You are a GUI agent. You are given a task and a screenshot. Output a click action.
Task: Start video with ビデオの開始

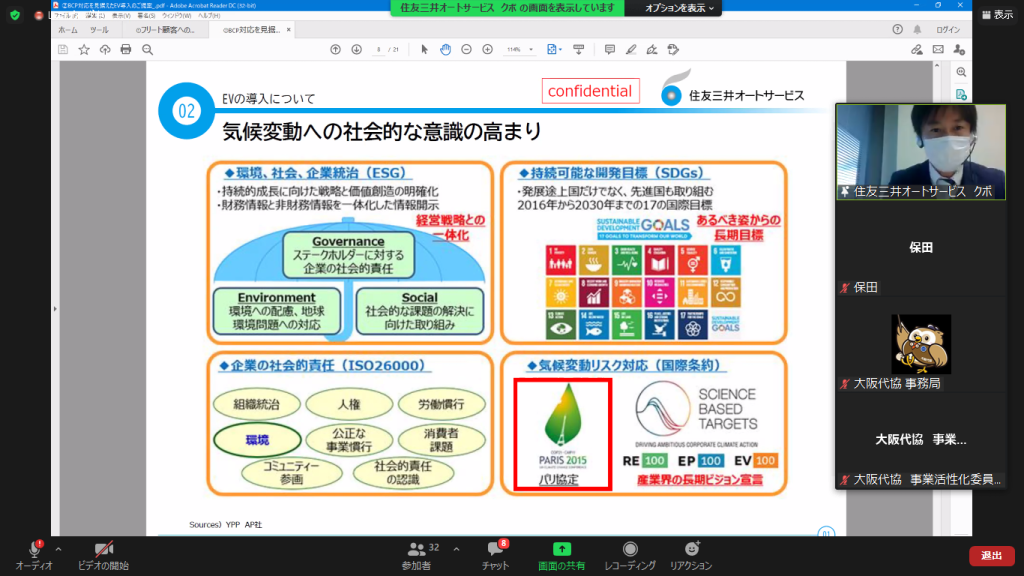click(x=103, y=556)
